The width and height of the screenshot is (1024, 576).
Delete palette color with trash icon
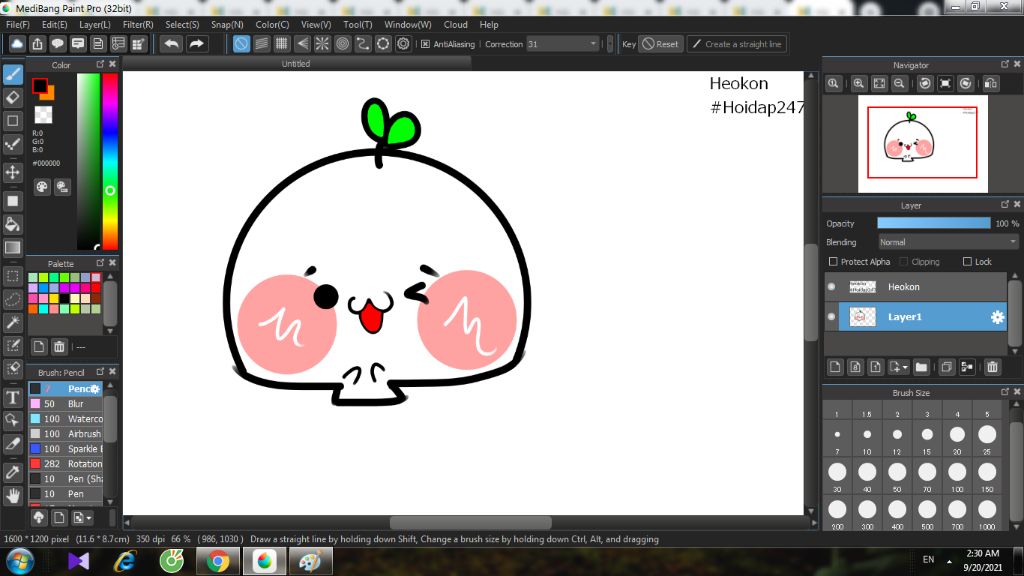coord(59,346)
